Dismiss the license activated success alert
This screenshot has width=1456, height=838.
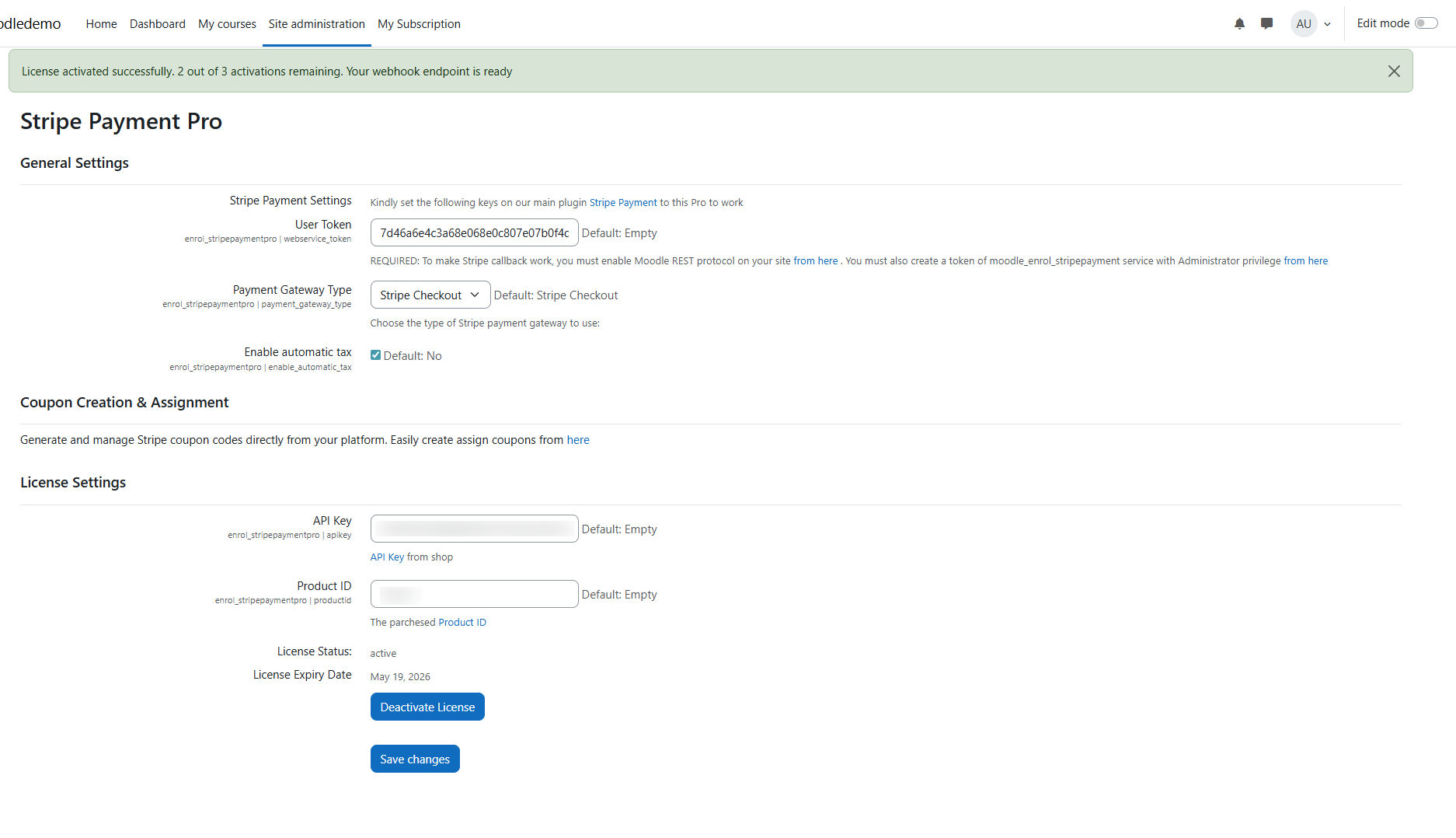click(1394, 72)
